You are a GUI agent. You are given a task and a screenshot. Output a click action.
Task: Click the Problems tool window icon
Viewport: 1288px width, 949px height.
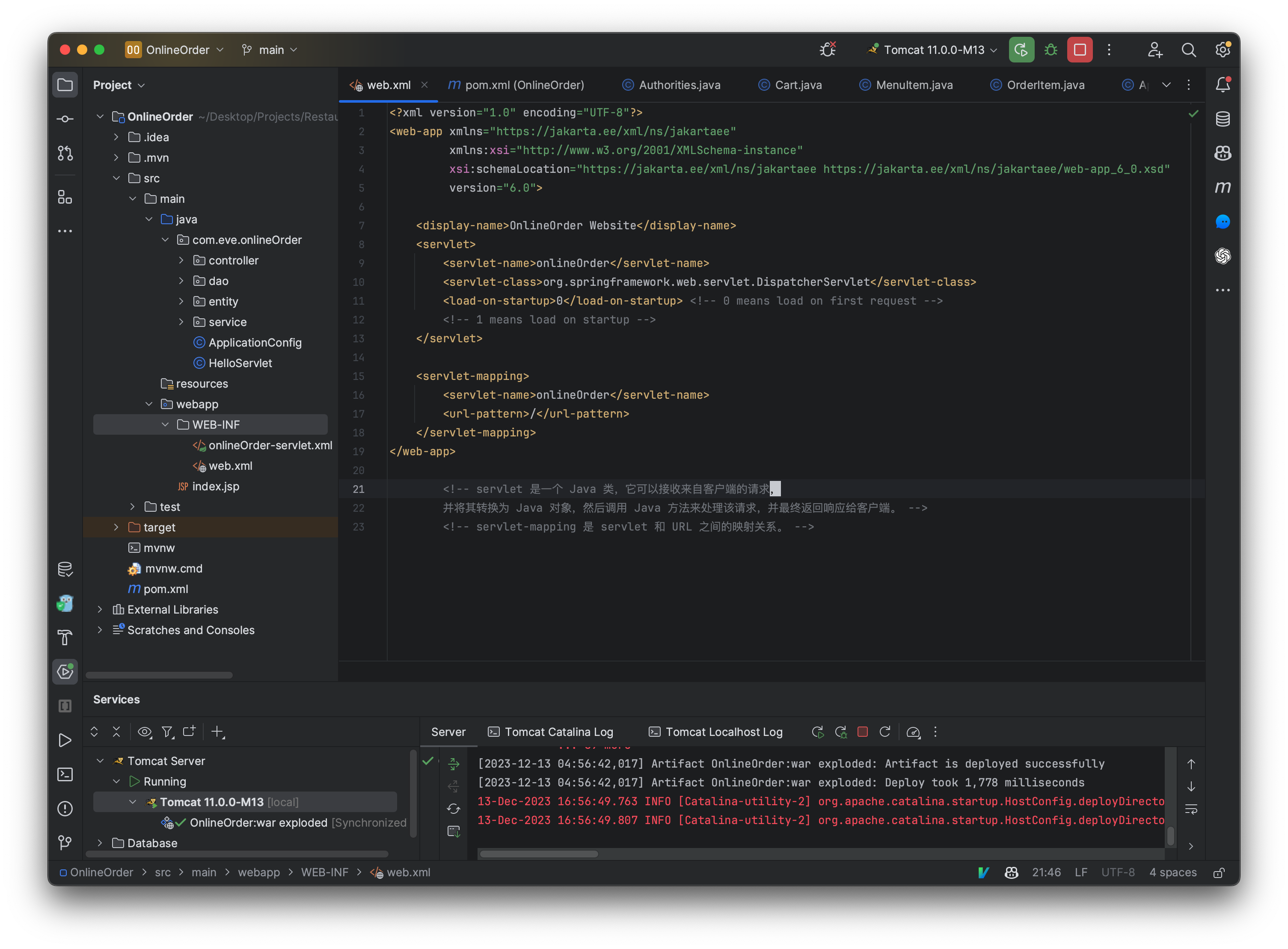65,808
